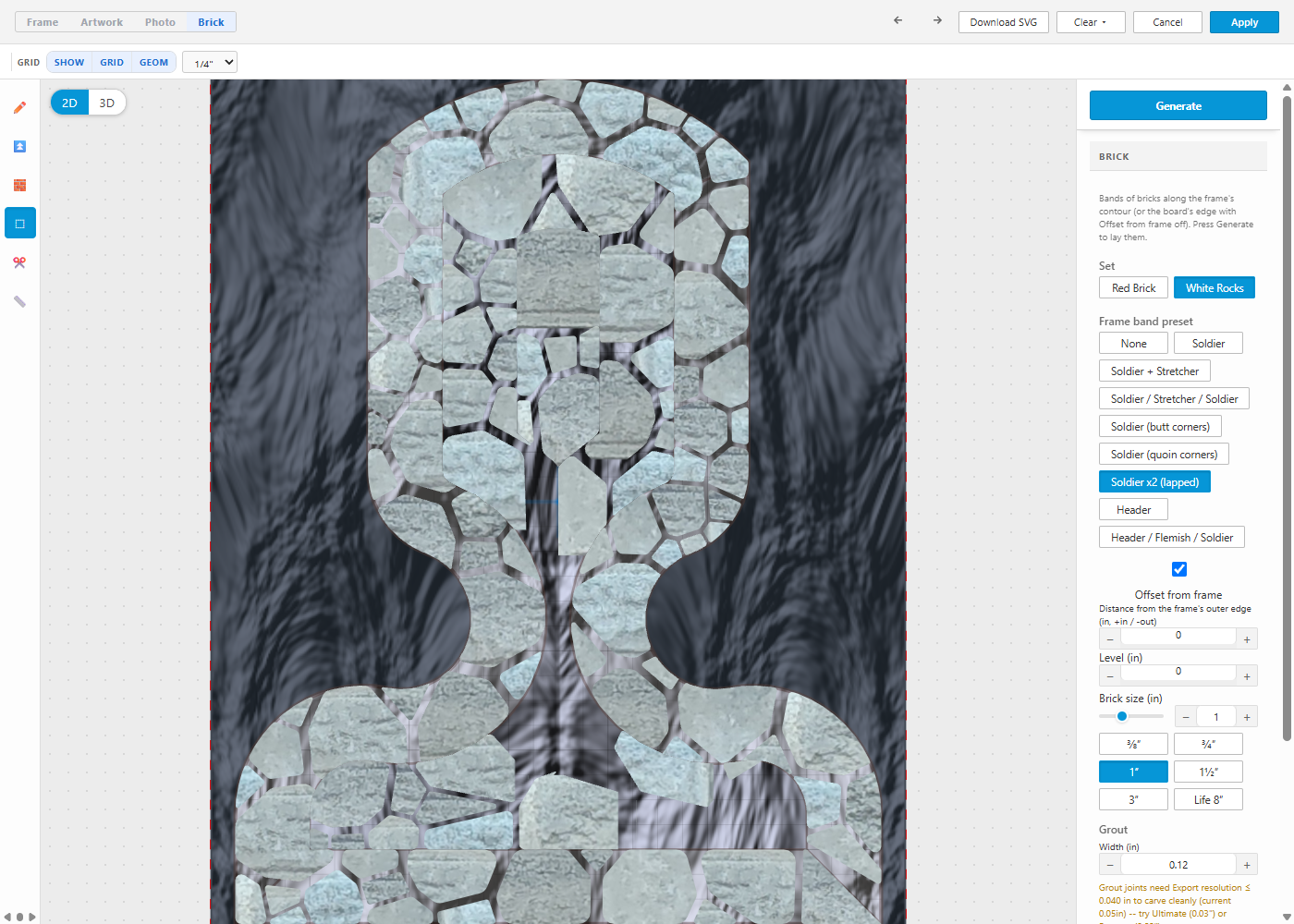This screenshot has width=1294, height=924.
Task: Increase the Grout width value
Action: (1247, 865)
